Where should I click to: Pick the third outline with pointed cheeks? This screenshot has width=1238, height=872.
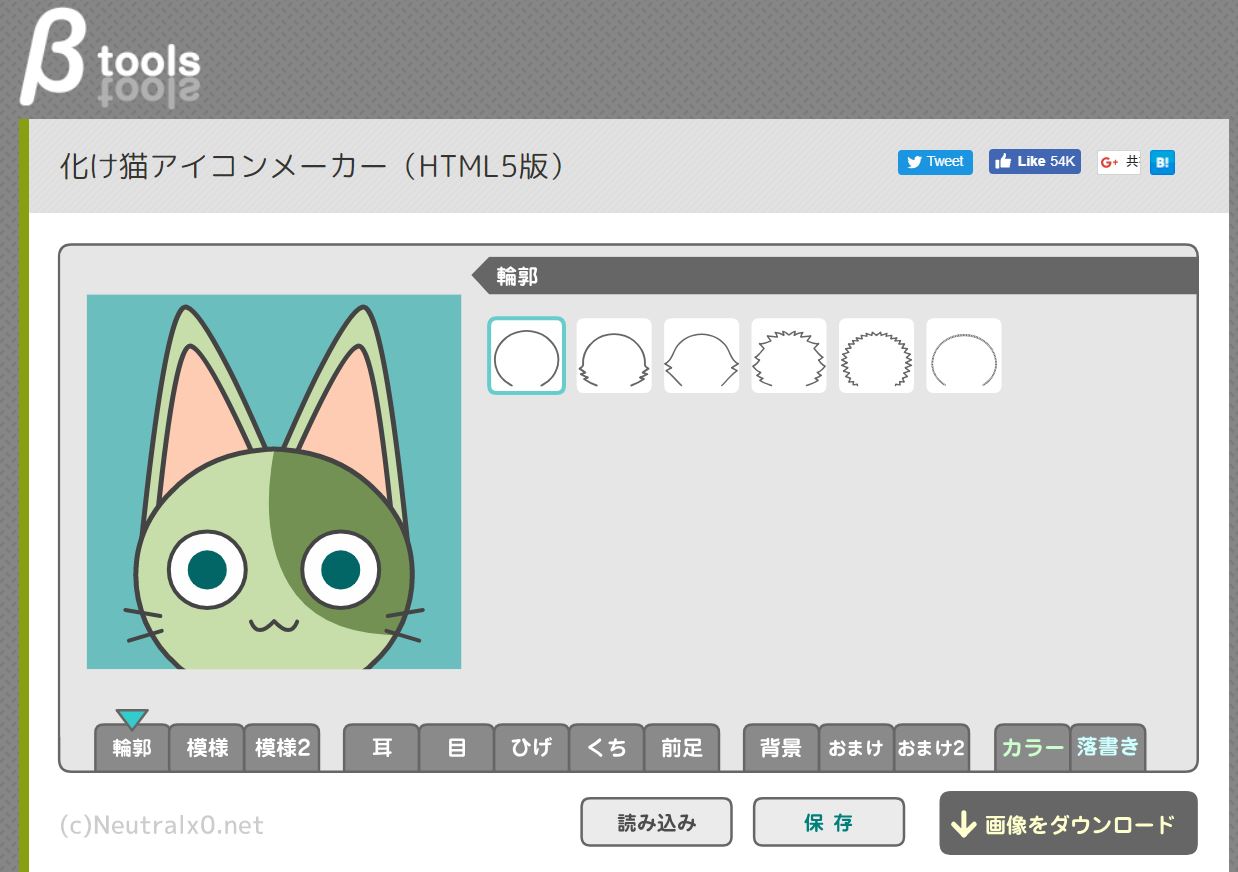pos(701,356)
